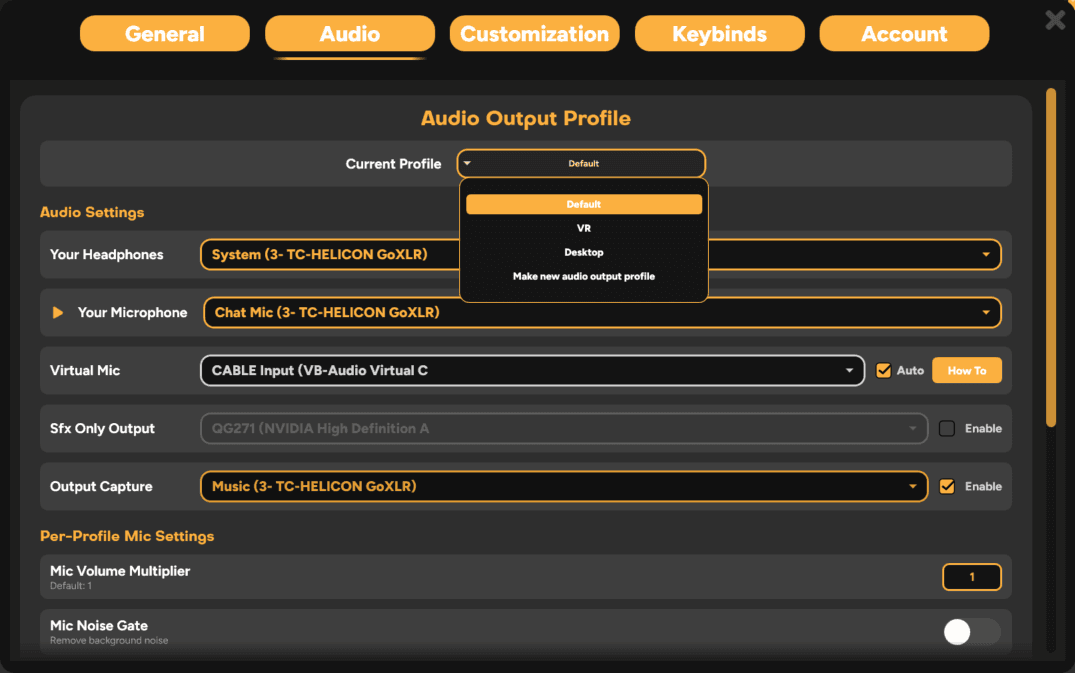The height and width of the screenshot is (673, 1075).
Task: Click the How To button
Action: click(966, 370)
